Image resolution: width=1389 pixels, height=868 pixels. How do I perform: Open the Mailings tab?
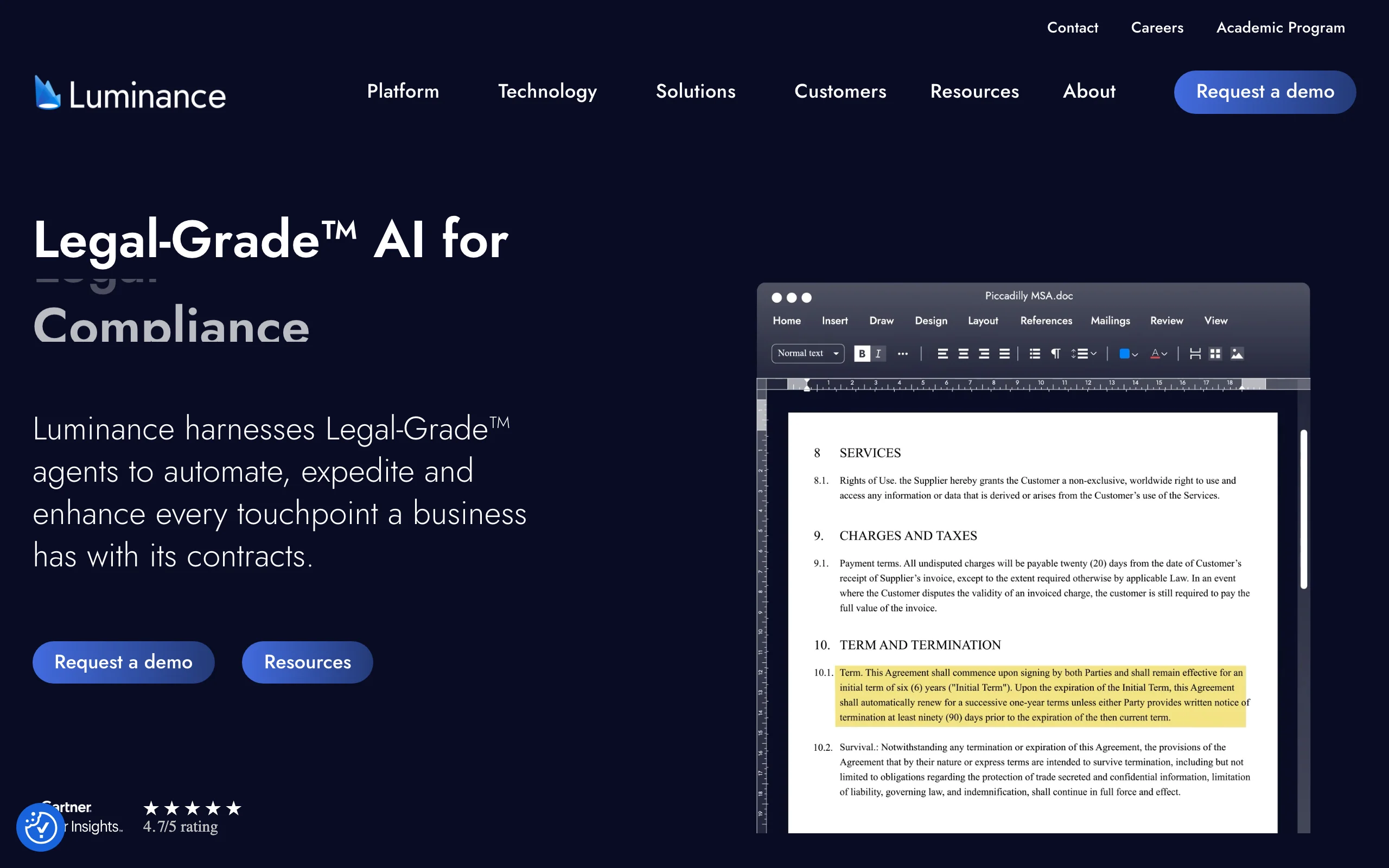[x=1110, y=320]
